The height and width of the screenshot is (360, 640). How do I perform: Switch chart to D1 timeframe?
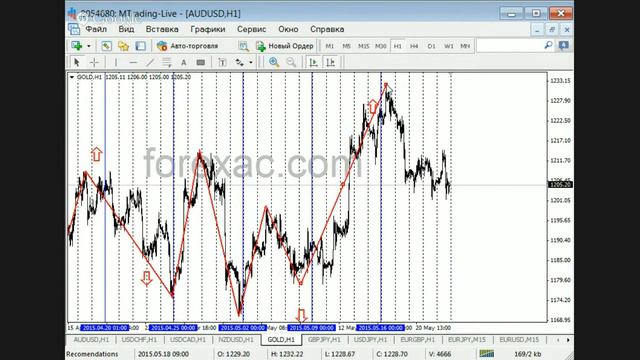point(431,46)
